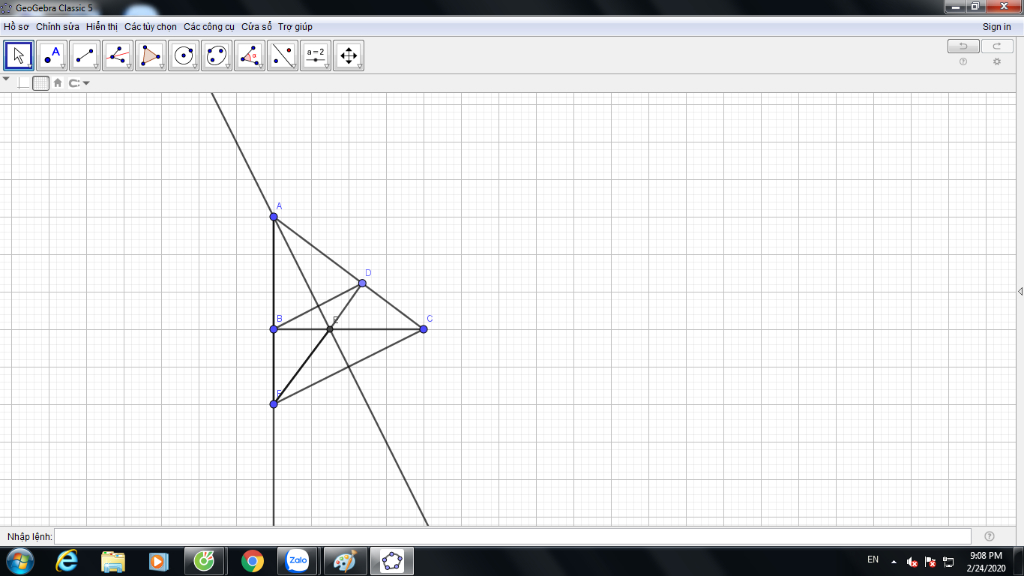Screen dimensions: 1024x576
Task: Open File Explorer from taskbar
Action: pyautogui.click(x=112, y=561)
